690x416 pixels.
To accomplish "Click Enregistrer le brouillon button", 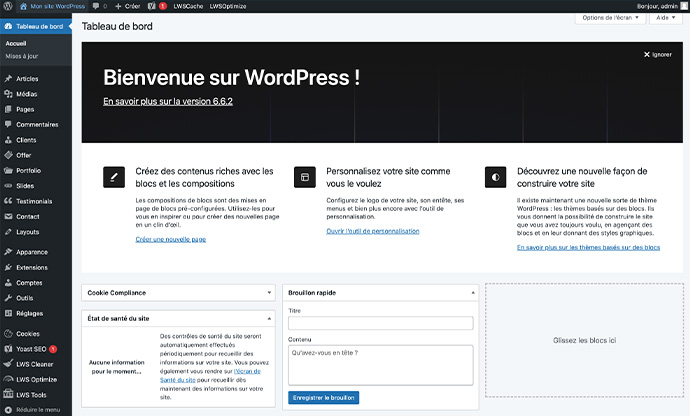I will pos(323,398).
